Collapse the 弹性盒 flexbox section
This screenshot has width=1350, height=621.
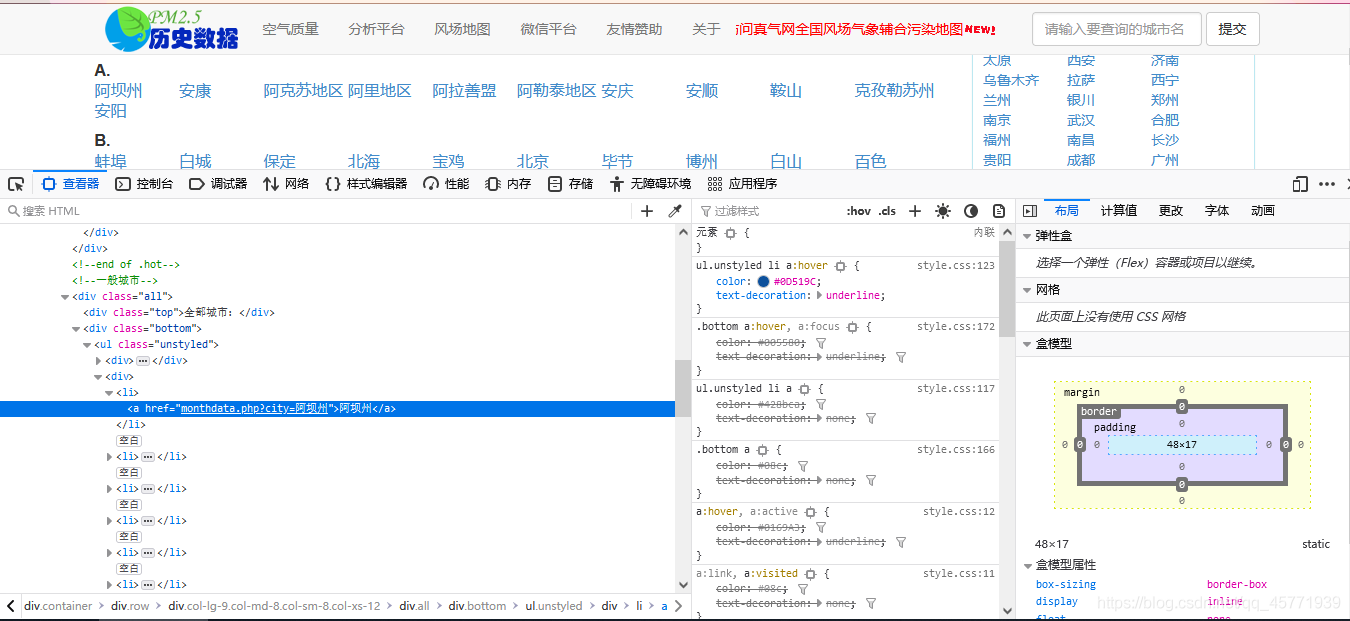[x=1027, y=236]
